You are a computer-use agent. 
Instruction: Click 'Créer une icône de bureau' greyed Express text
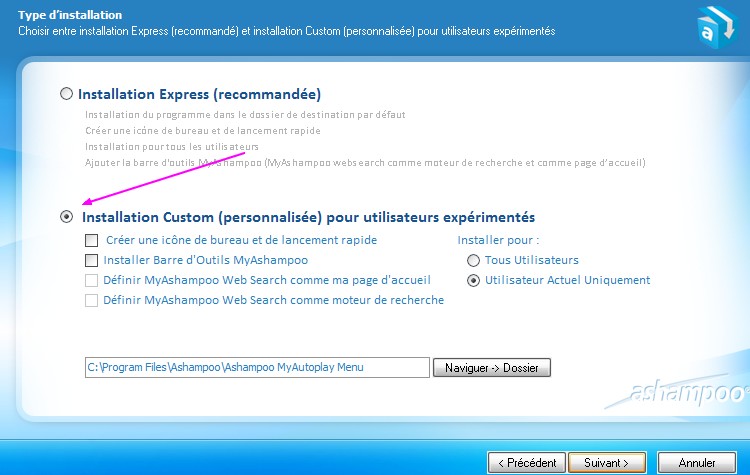pos(203,131)
